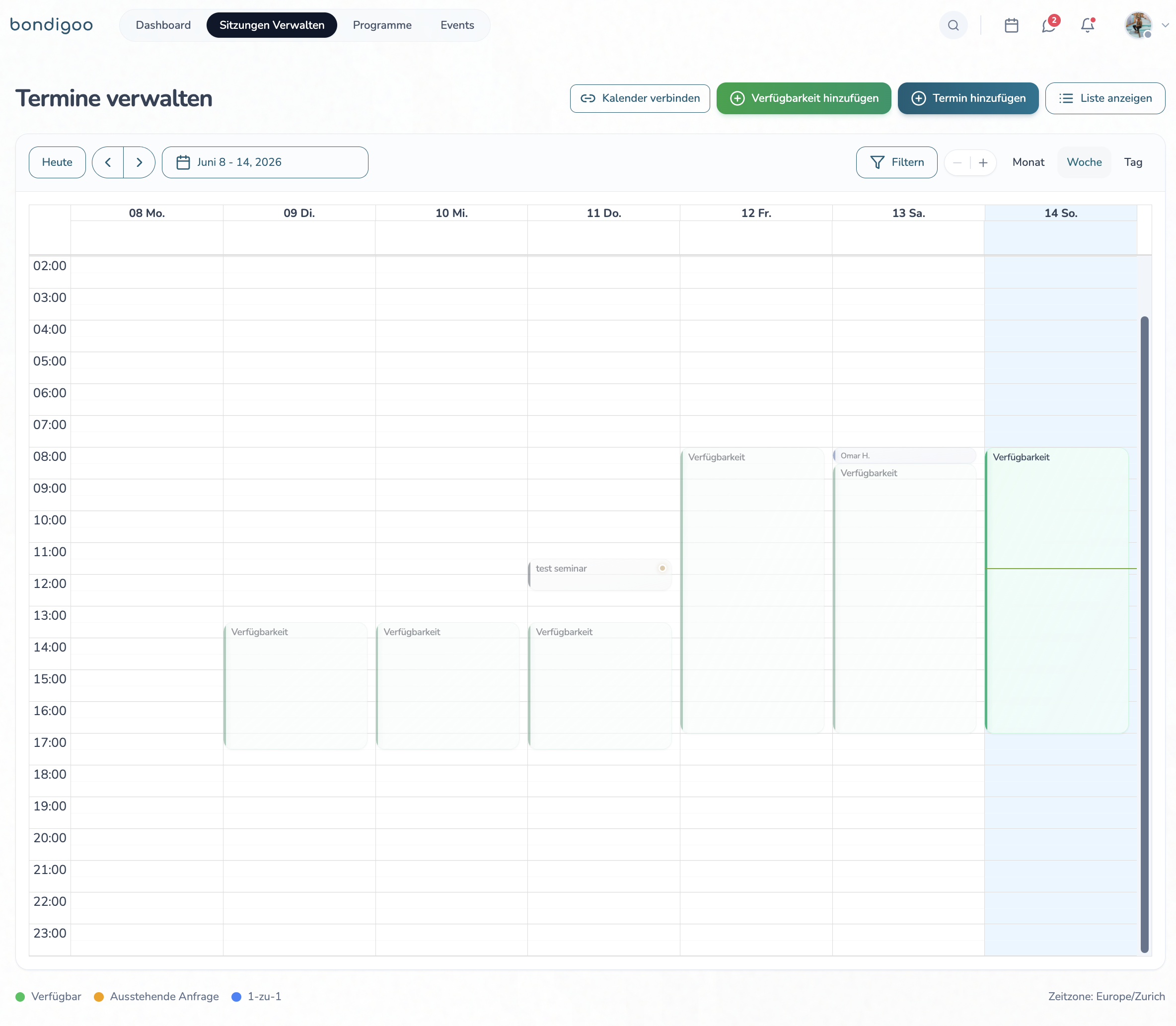The image size is (1176, 1026).
Task: Open the date range picker Juni 8 - 14, 2026
Action: click(265, 162)
